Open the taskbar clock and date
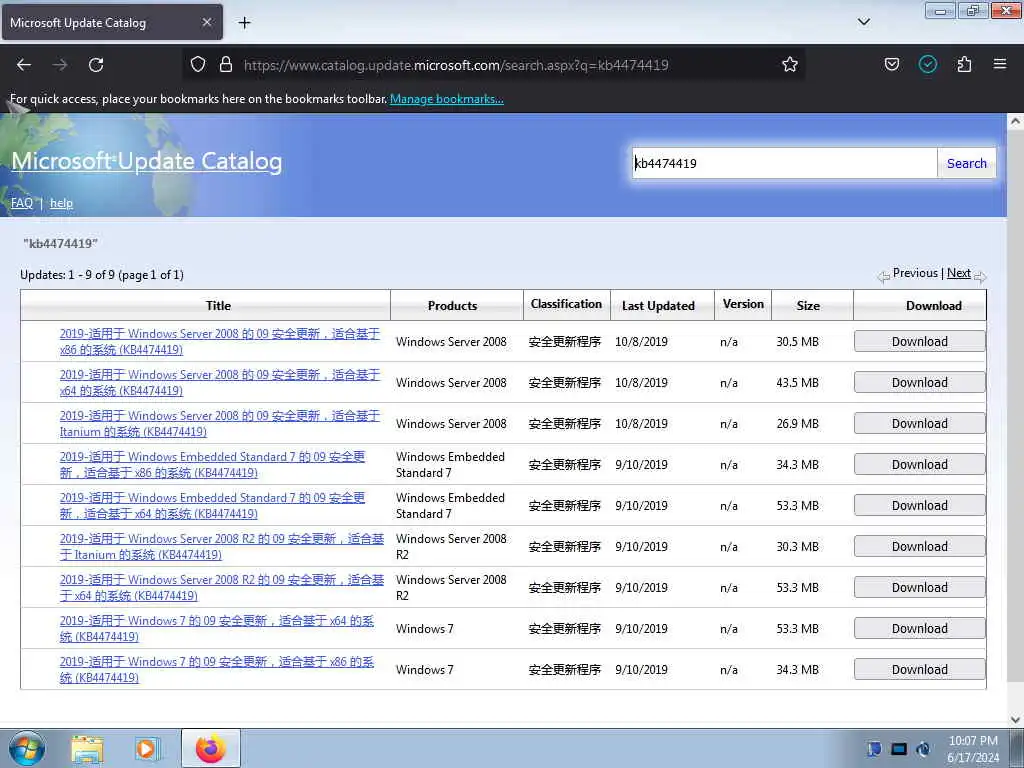 point(973,748)
